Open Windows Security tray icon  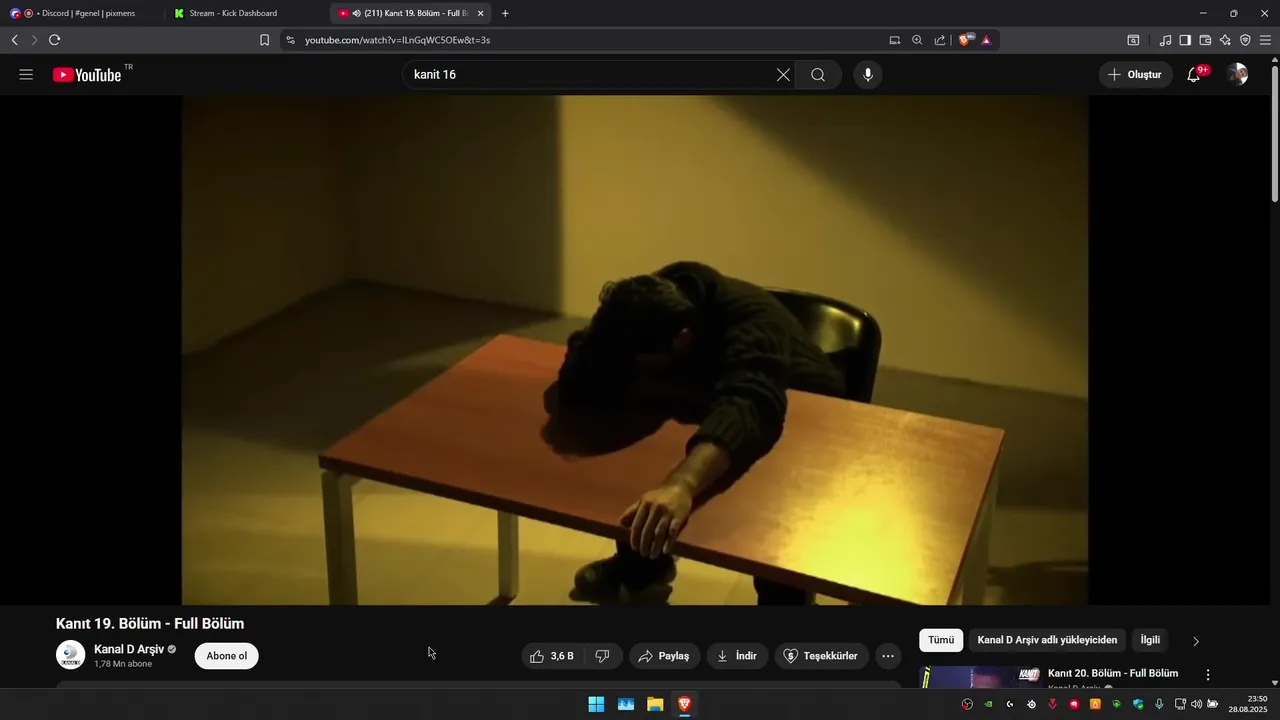[1138, 704]
